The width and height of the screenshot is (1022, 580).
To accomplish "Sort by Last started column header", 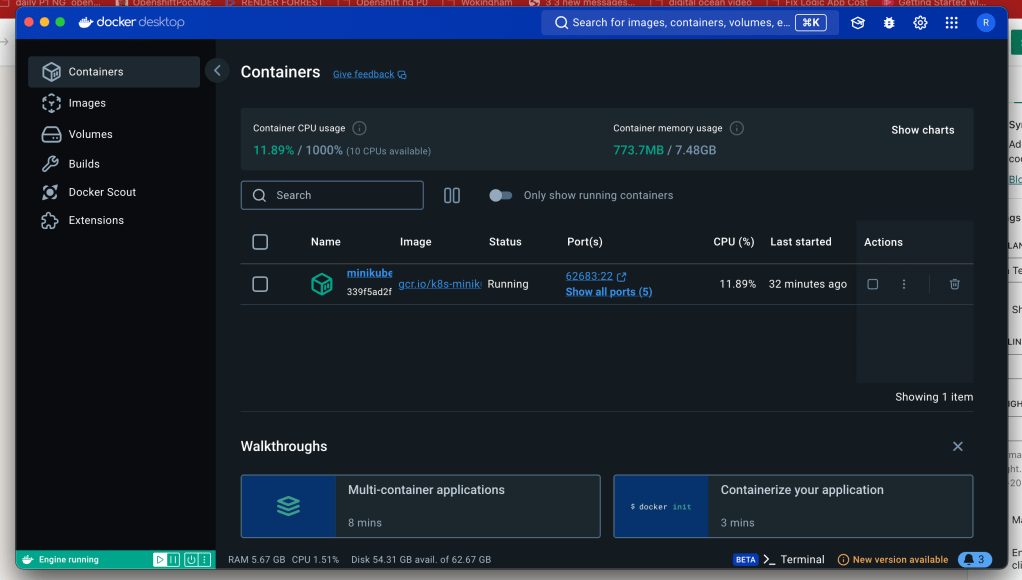I will [800, 242].
